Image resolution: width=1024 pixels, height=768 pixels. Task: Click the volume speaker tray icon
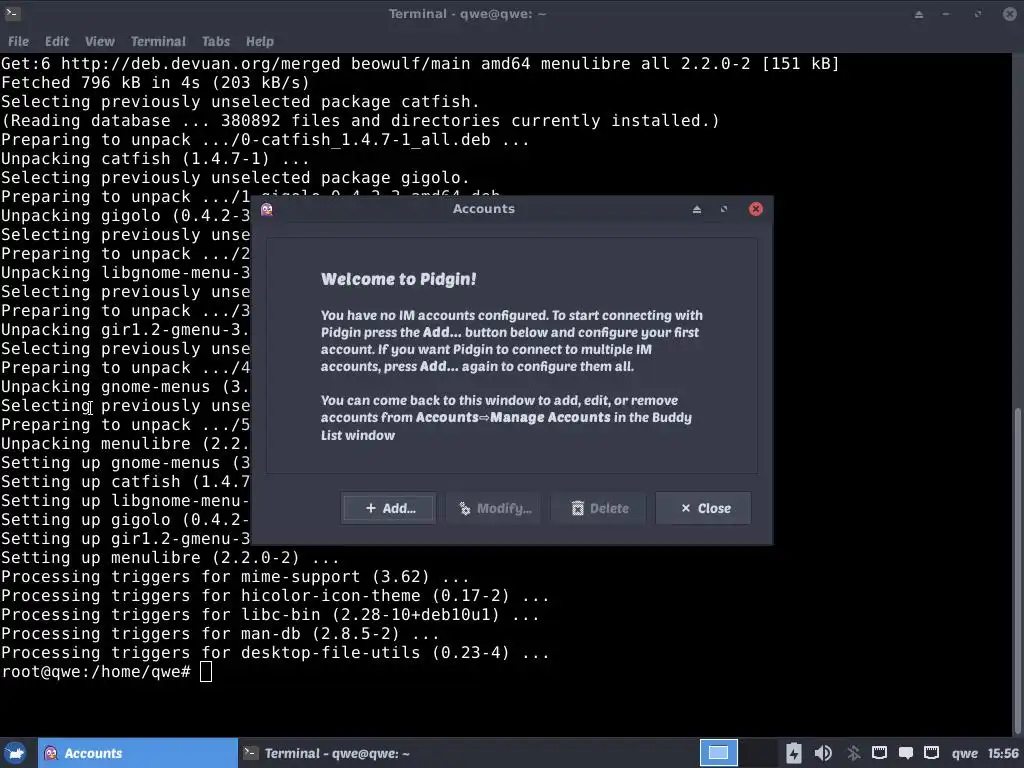824,753
